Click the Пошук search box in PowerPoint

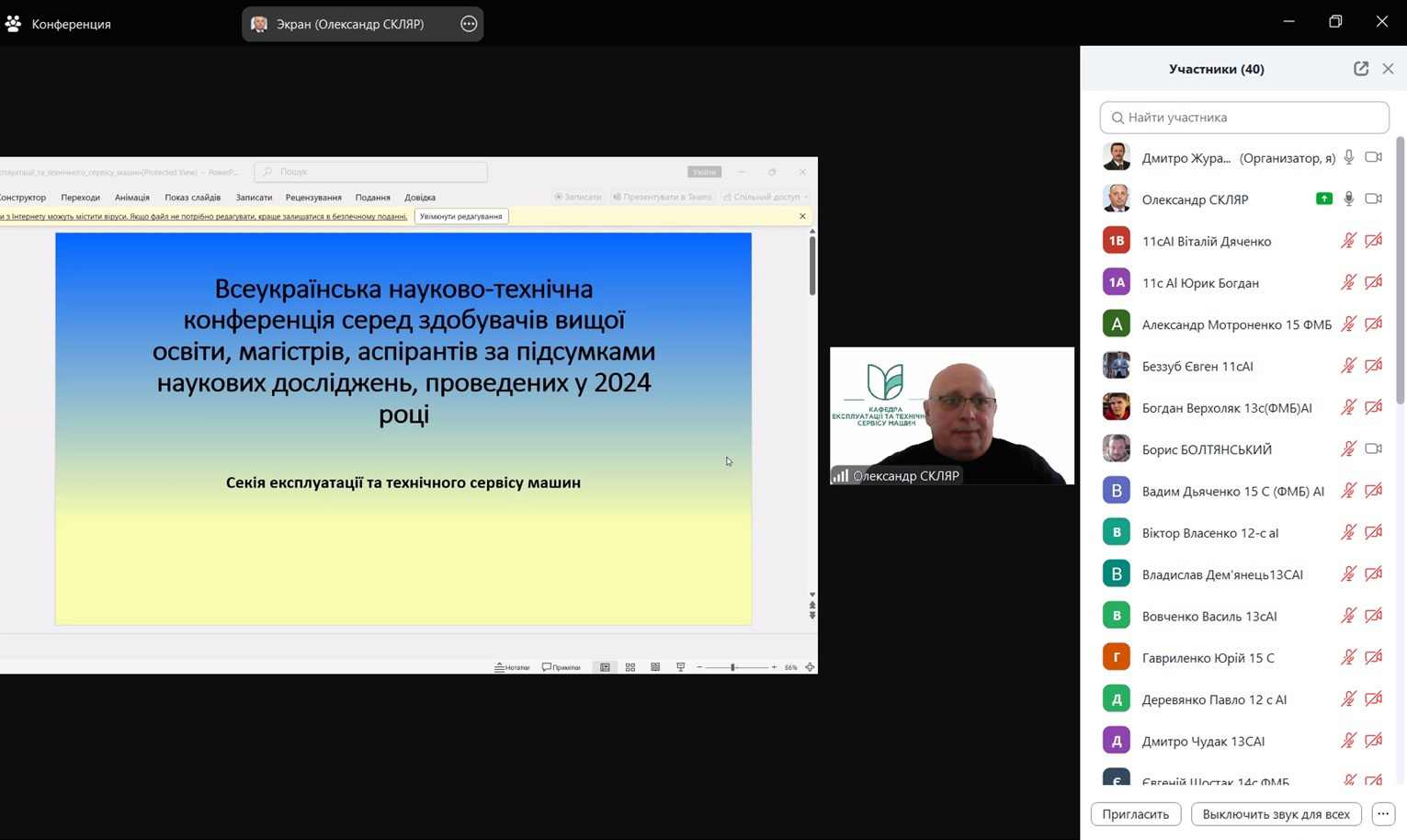click(370, 172)
